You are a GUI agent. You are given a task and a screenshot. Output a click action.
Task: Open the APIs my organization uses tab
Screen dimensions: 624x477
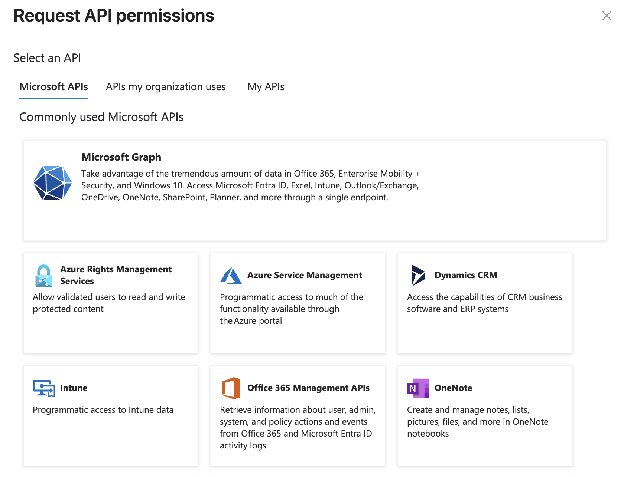[166, 87]
